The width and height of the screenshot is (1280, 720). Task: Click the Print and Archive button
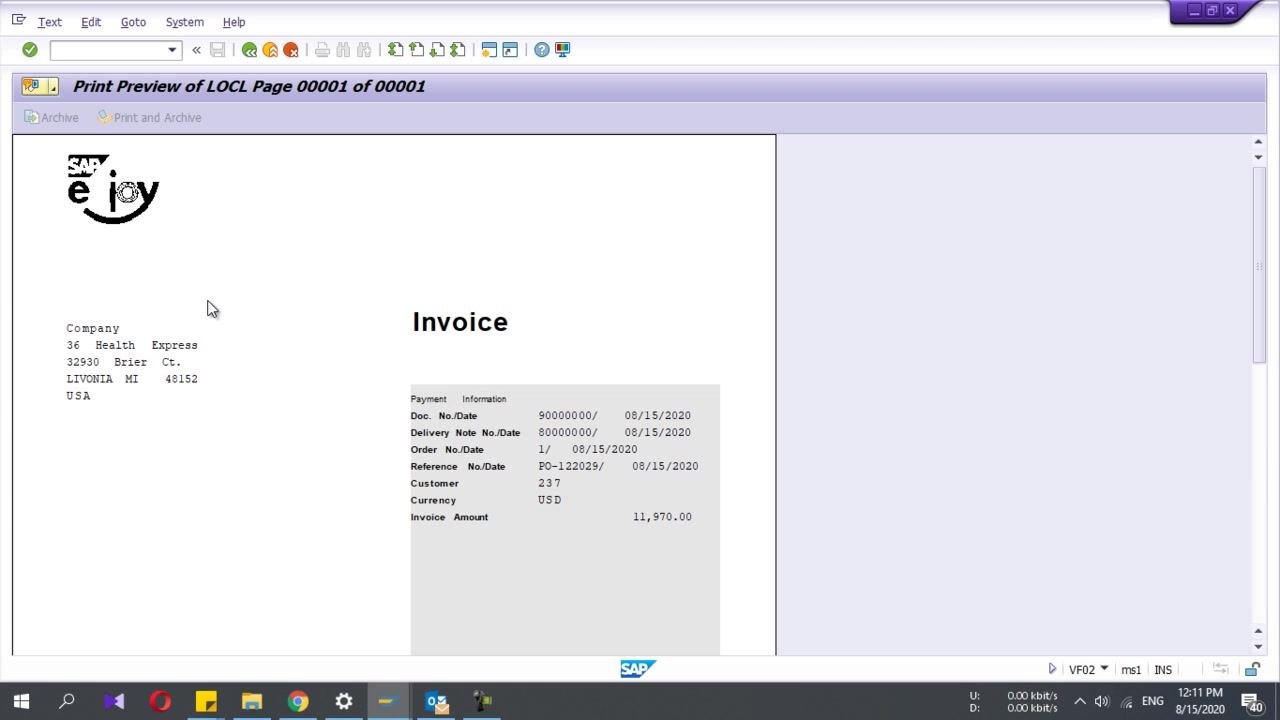(x=149, y=118)
